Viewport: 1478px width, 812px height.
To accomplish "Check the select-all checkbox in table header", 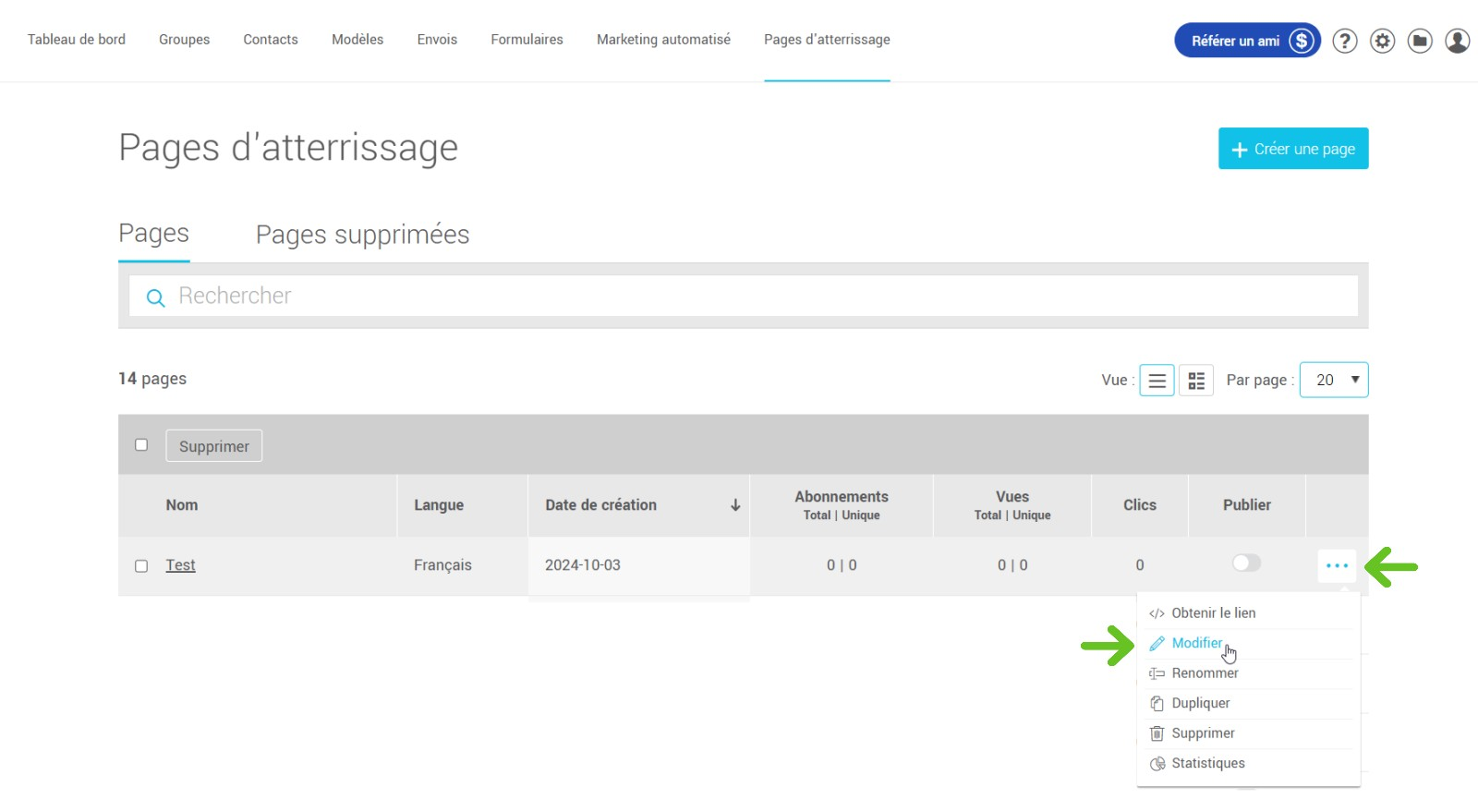I will [141, 445].
